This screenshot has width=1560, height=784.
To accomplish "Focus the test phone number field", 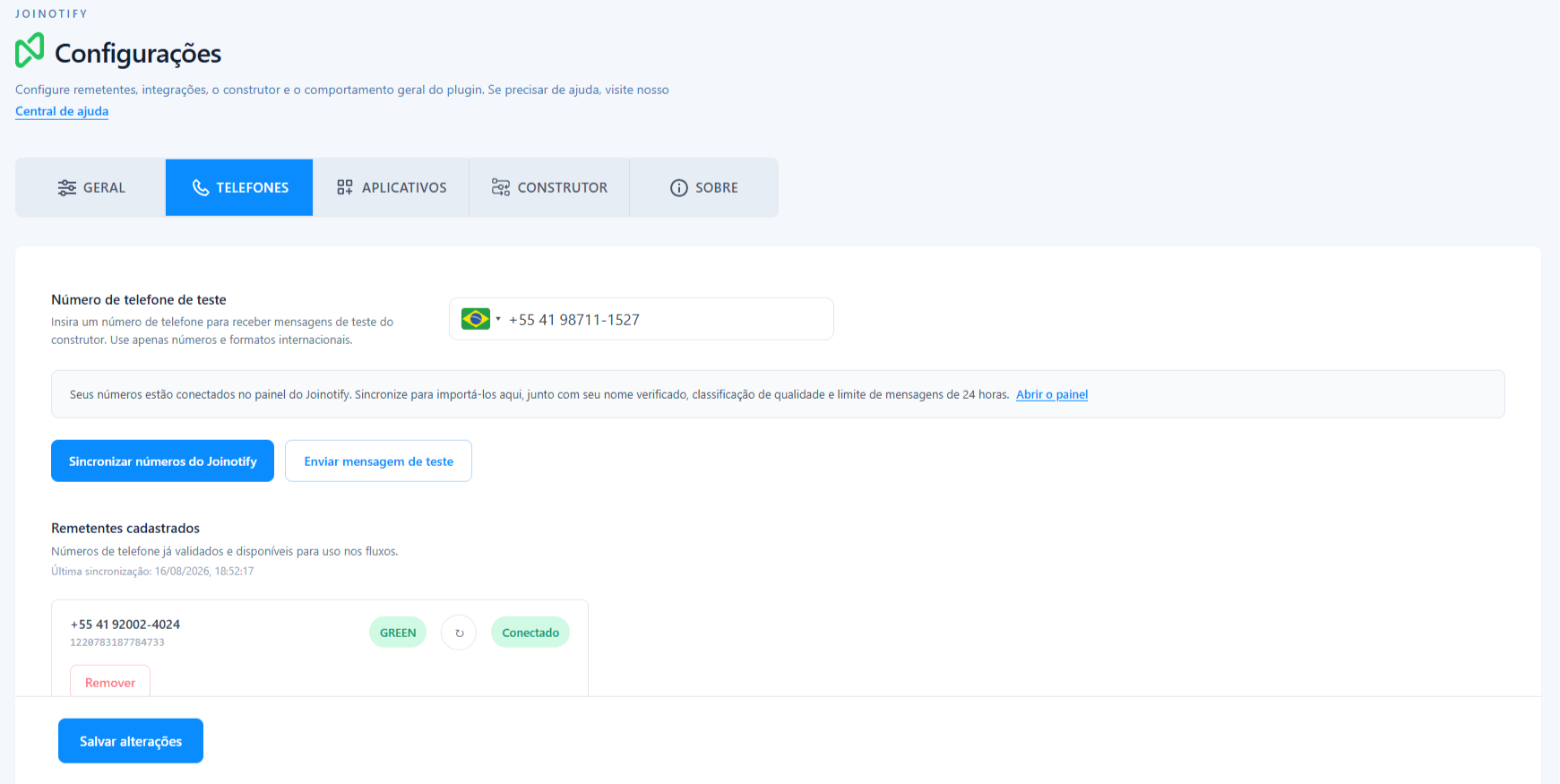I will point(642,319).
